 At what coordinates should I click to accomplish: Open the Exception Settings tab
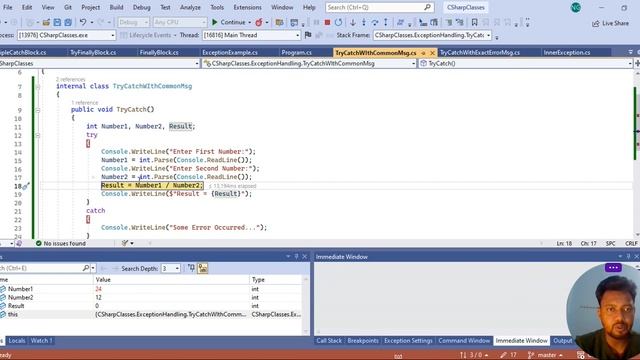tap(408, 340)
